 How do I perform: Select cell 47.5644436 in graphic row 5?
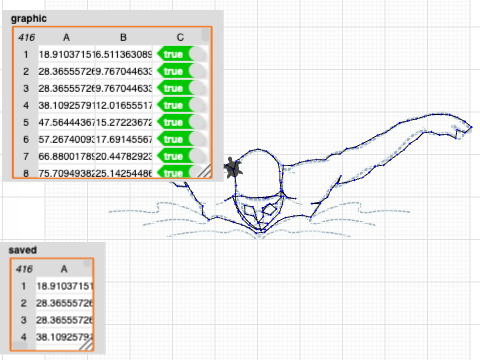click(x=67, y=122)
